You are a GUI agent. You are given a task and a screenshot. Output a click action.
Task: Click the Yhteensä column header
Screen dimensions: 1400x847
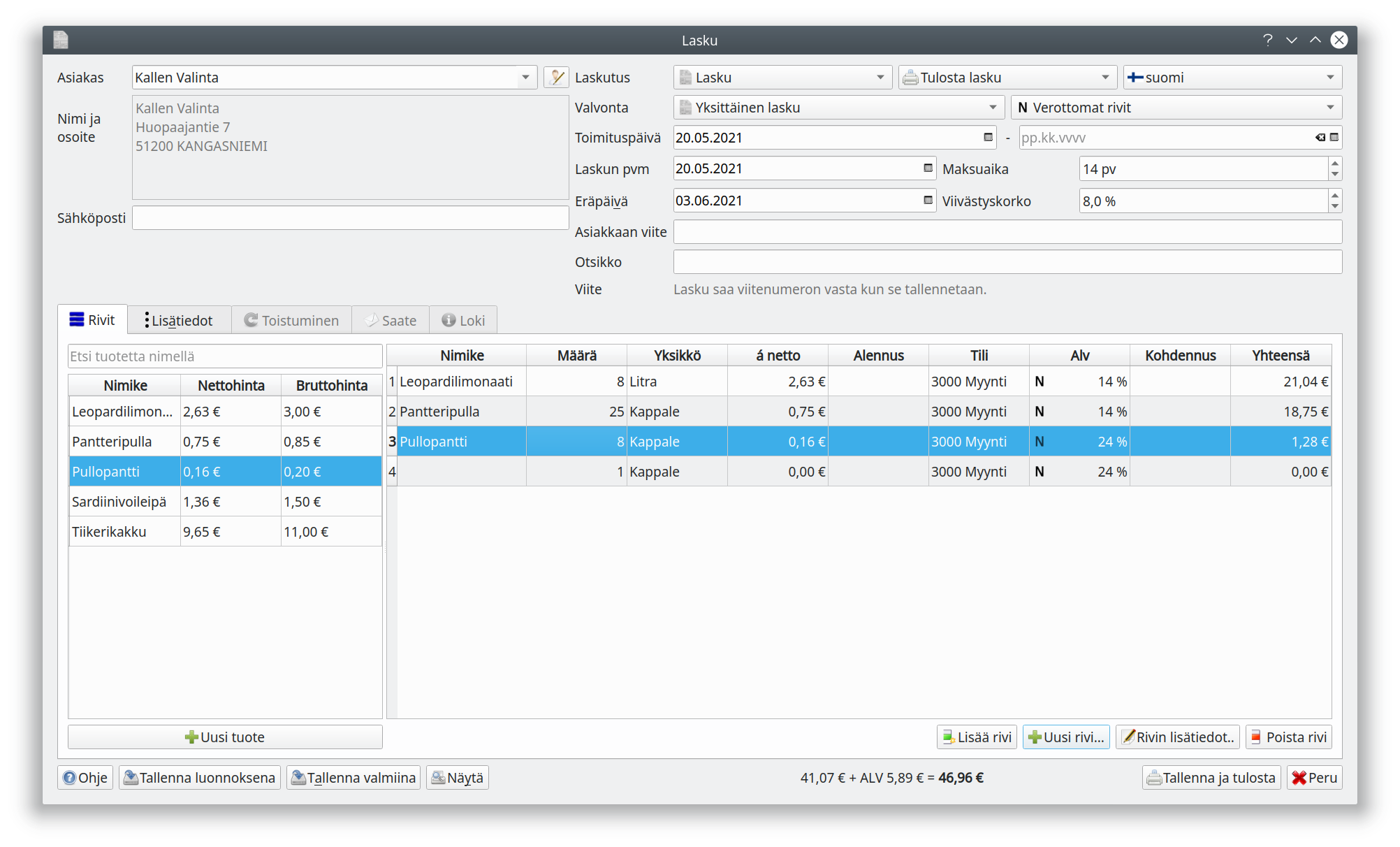pyautogui.click(x=1281, y=356)
